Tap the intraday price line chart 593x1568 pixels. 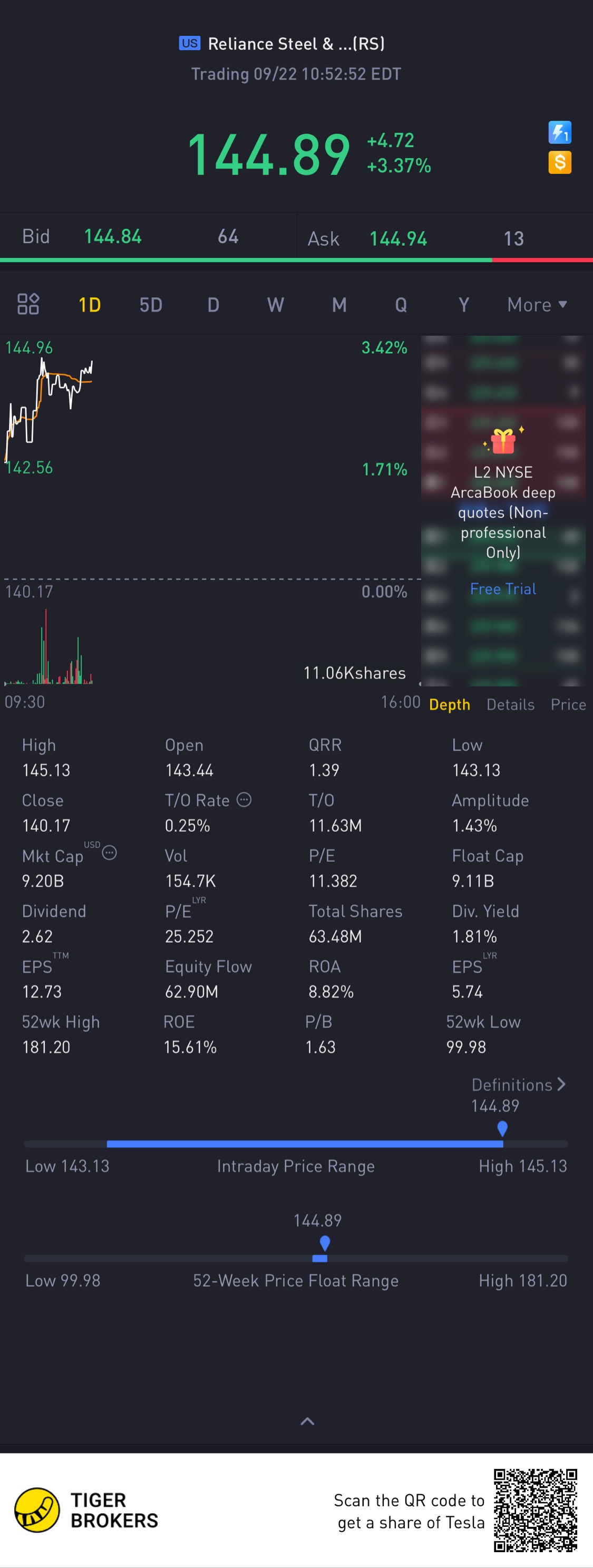48,411
